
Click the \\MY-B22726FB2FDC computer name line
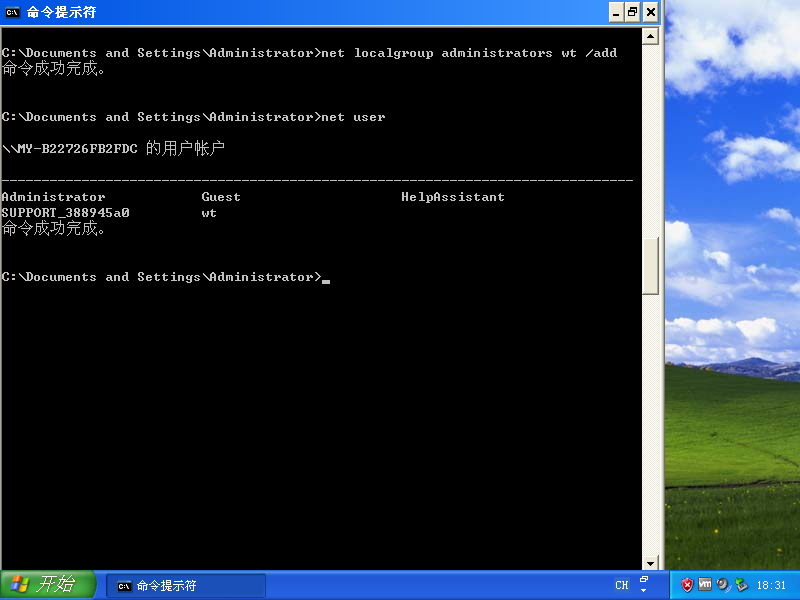(x=113, y=148)
